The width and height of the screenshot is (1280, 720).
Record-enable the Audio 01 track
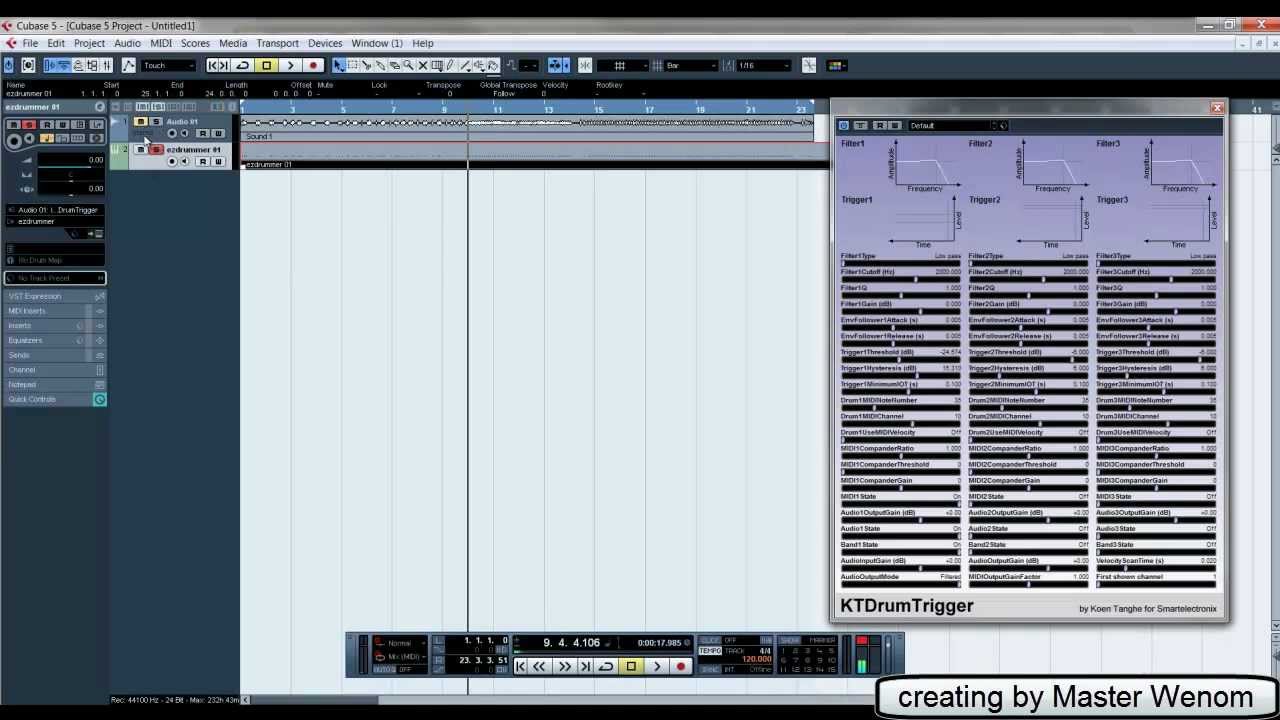[172, 133]
